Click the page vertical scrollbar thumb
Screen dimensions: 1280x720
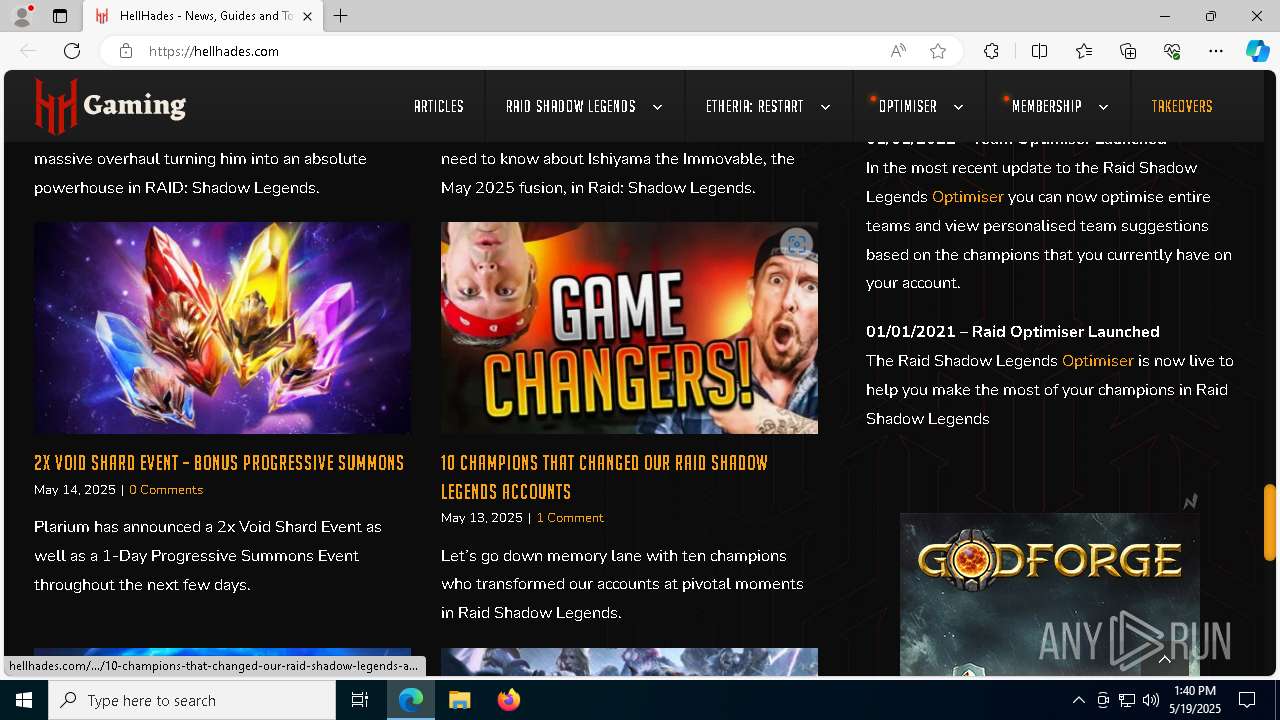(x=1270, y=522)
